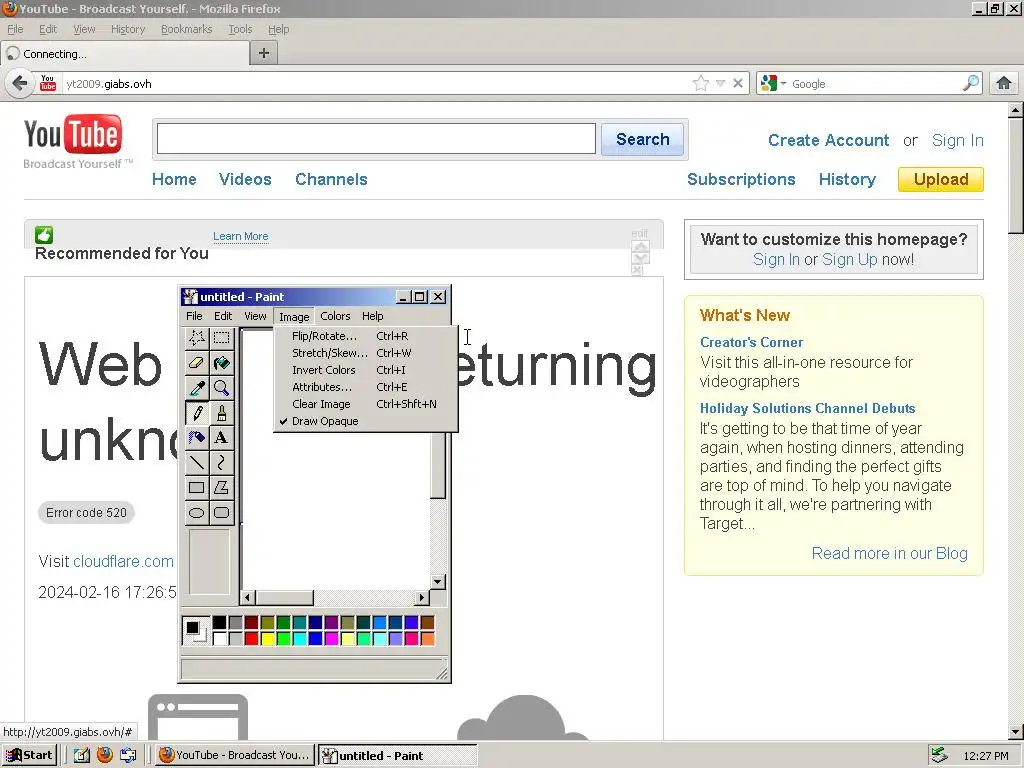This screenshot has width=1024, height=768.
Task: Choose the Ellipse shape tool
Action: click(197, 513)
